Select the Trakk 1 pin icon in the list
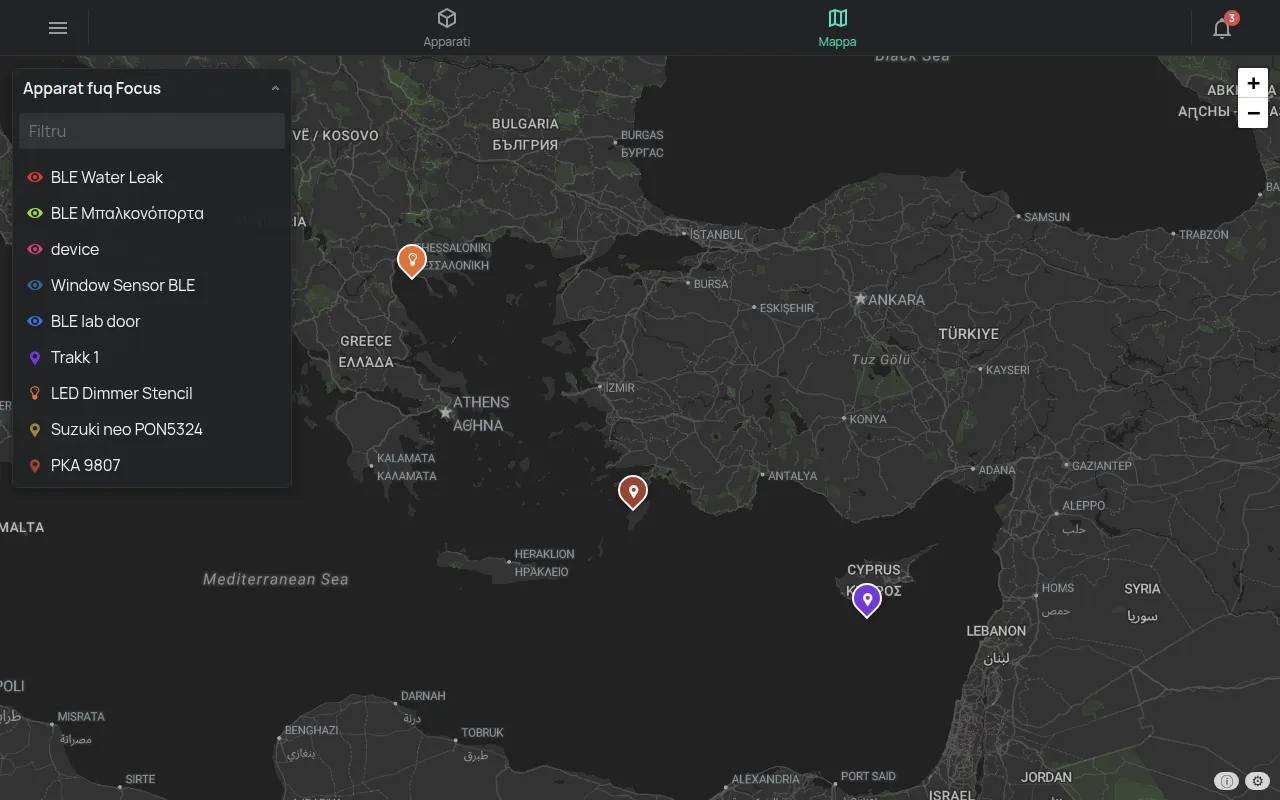Screen dimensions: 1280x800 pos(35,357)
